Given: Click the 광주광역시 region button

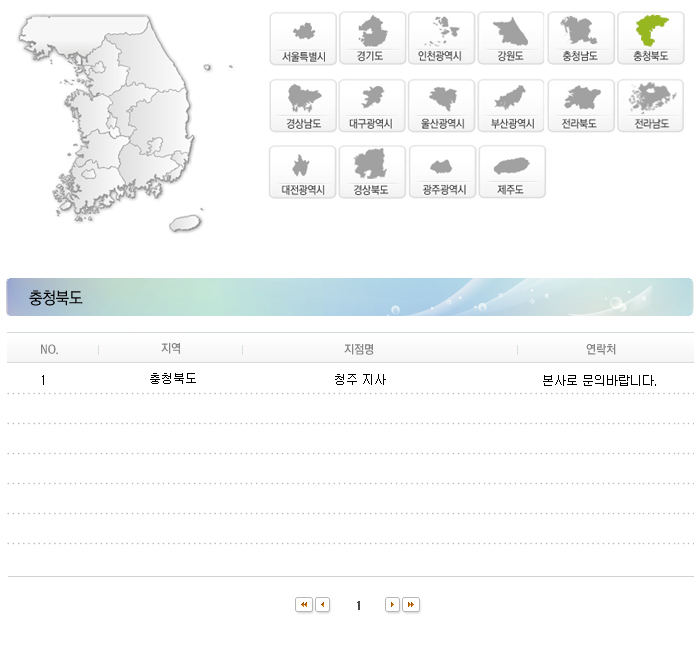Looking at the screenshot, I should tap(443, 172).
